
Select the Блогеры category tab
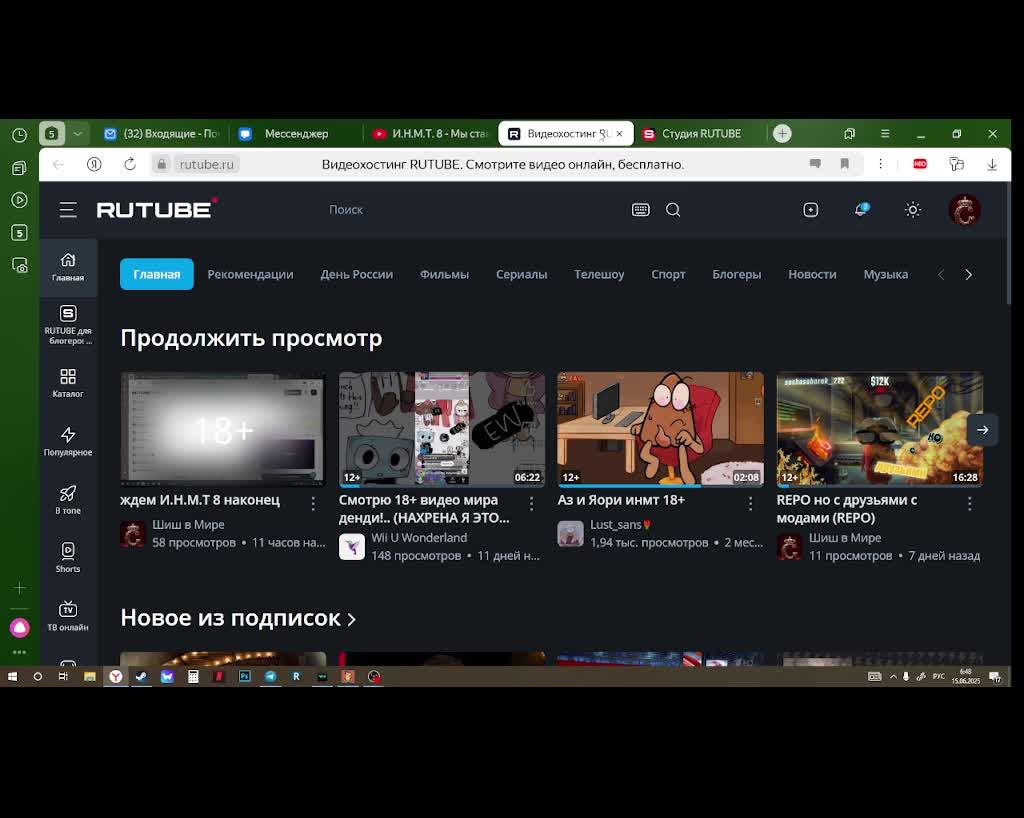(737, 274)
